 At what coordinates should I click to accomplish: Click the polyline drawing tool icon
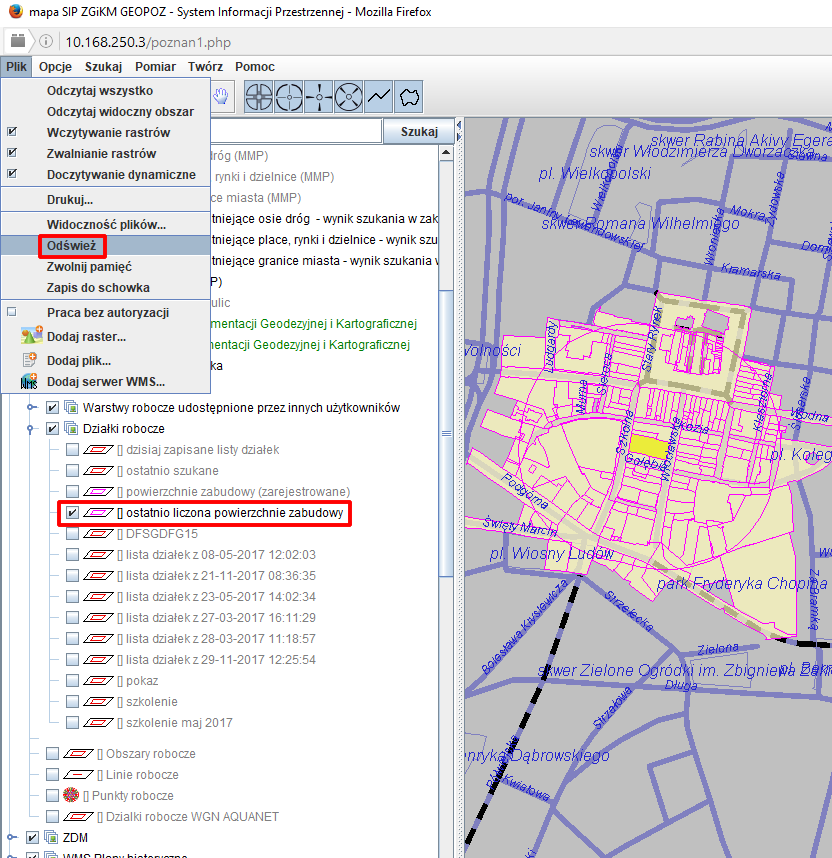378,96
